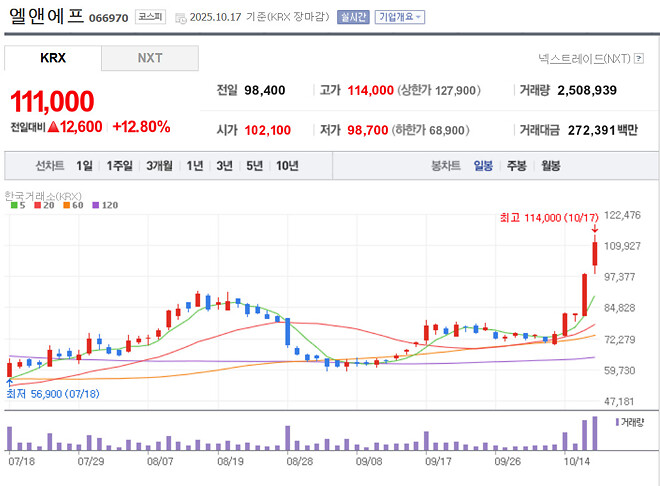Click the NXT help question mark icon

point(639,58)
